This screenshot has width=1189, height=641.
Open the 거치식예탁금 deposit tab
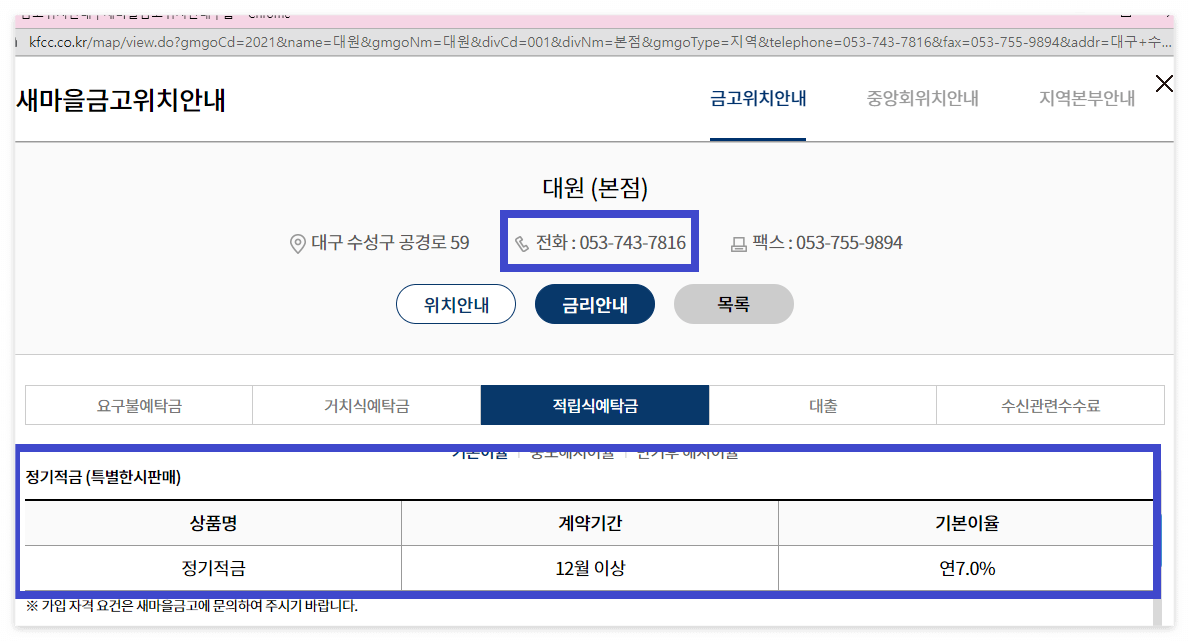coord(366,404)
